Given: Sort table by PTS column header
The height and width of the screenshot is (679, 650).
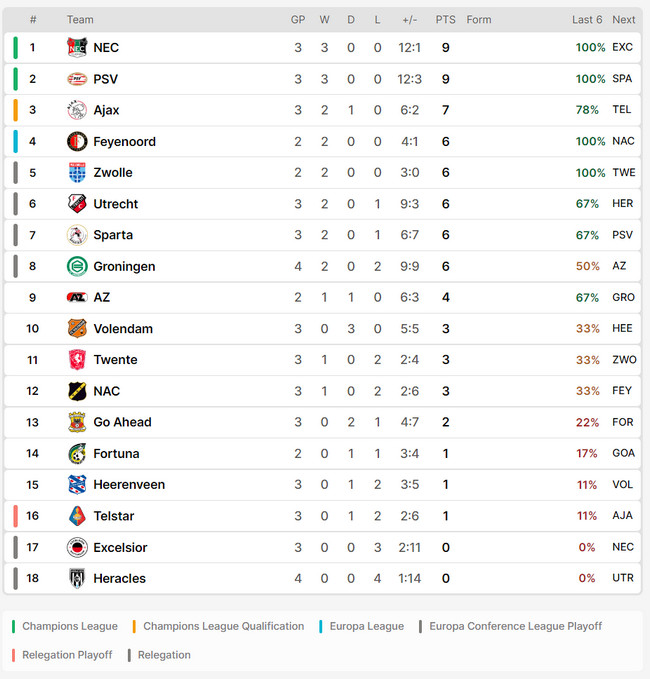Looking at the screenshot, I should click(445, 20).
